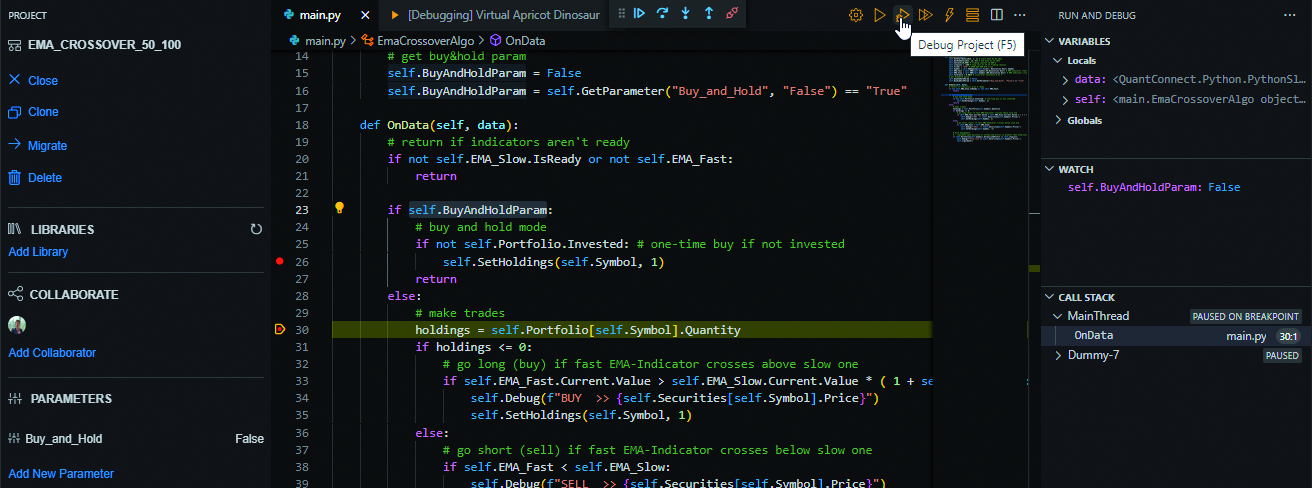Image resolution: width=1312 pixels, height=488 pixels.
Task: Open the editor More Actions ellipsis
Action: [x=1020, y=15]
